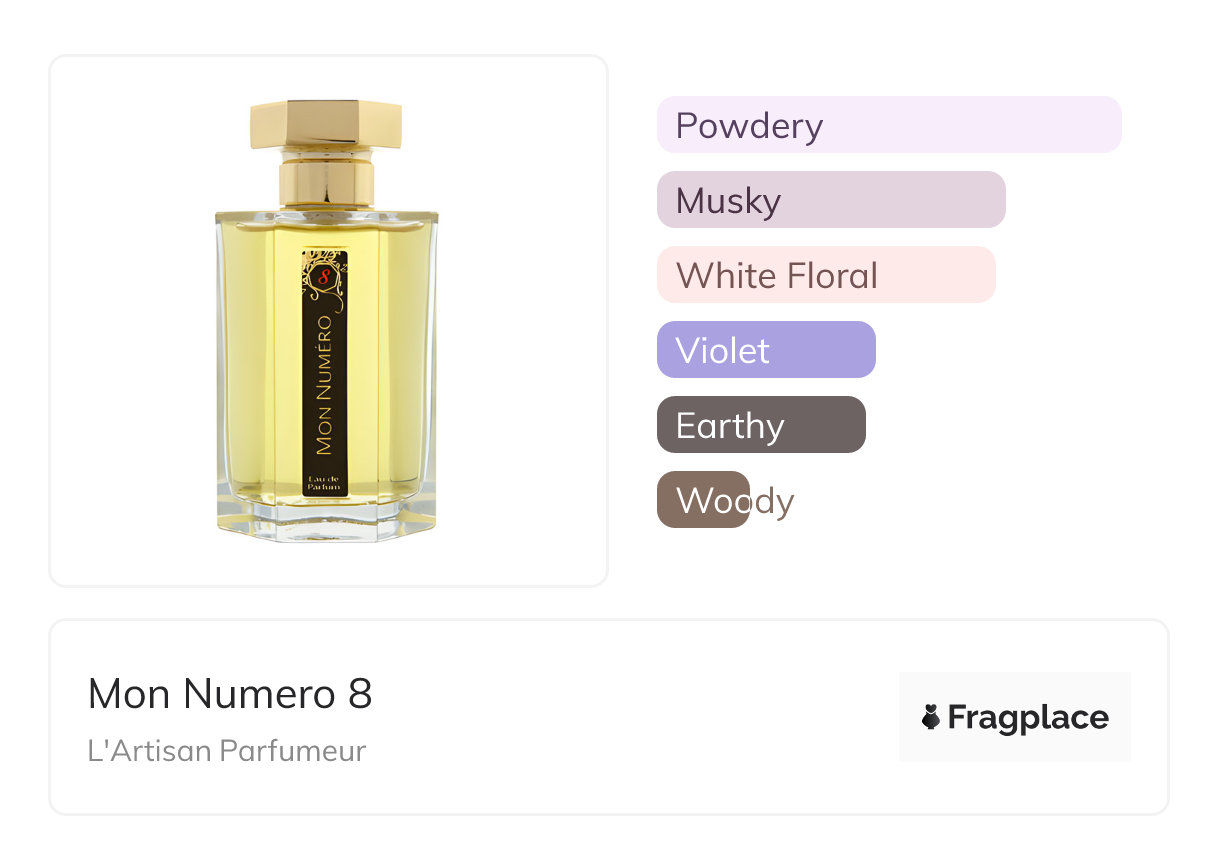Select the Violet accord bar
This screenshot has width=1218, height=864.
click(x=766, y=350)
